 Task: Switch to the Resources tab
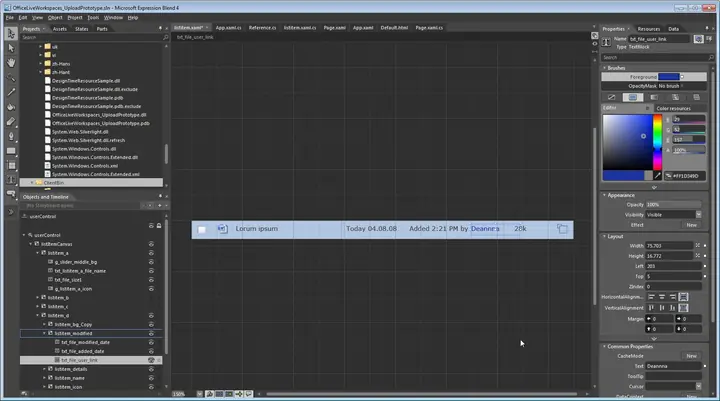(648, 29)
